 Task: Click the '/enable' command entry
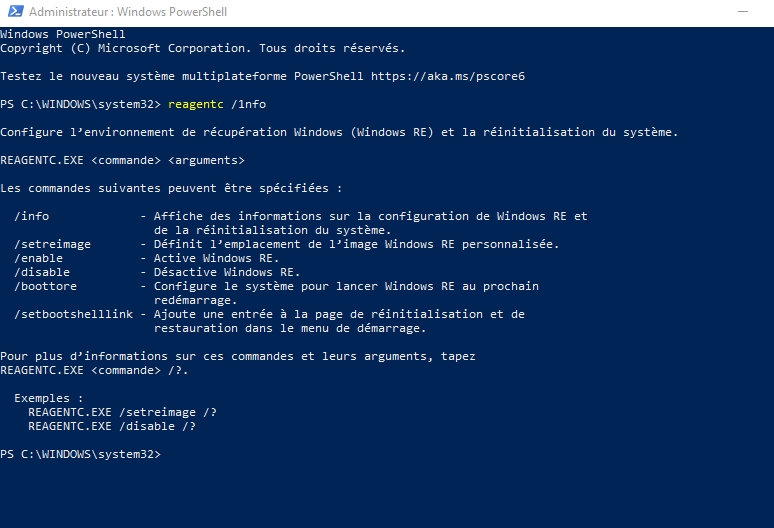tap(39, 258)
